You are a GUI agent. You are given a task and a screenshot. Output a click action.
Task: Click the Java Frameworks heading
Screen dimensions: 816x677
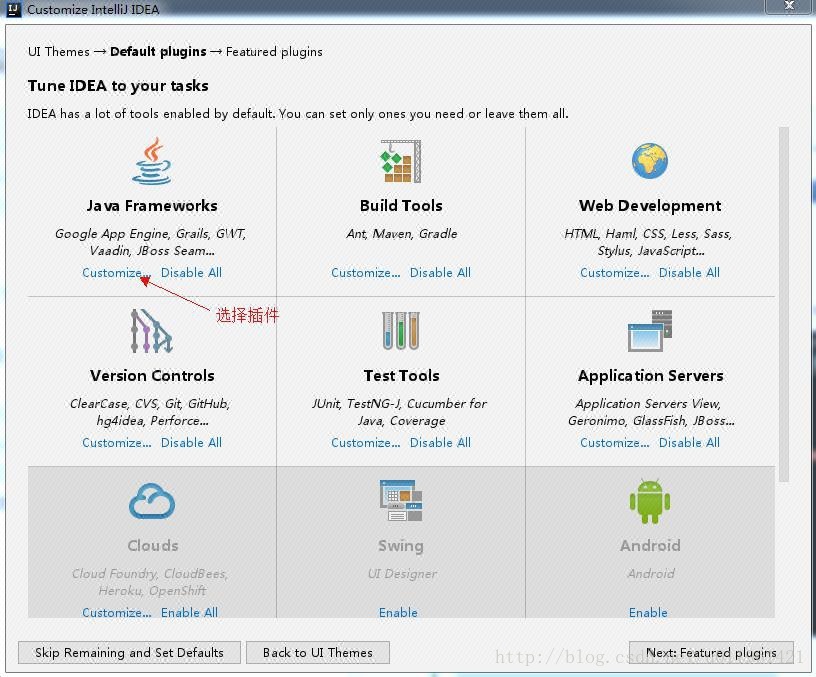[x=152, y=206]
